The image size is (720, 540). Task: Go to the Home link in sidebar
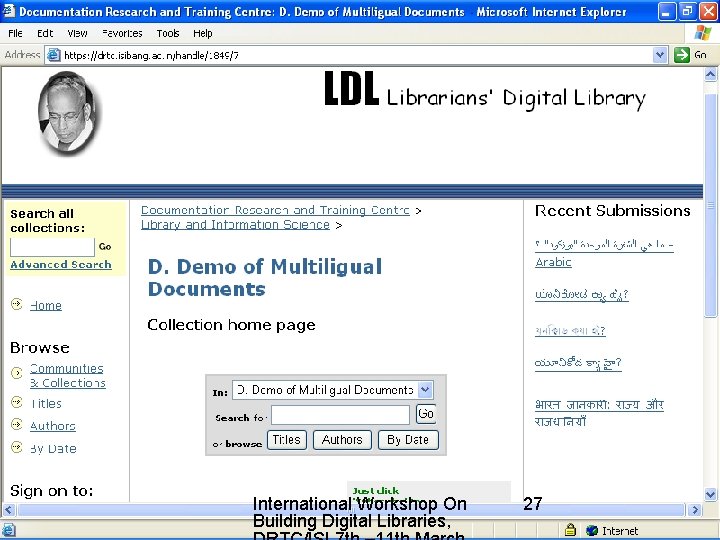click(45, 306)
